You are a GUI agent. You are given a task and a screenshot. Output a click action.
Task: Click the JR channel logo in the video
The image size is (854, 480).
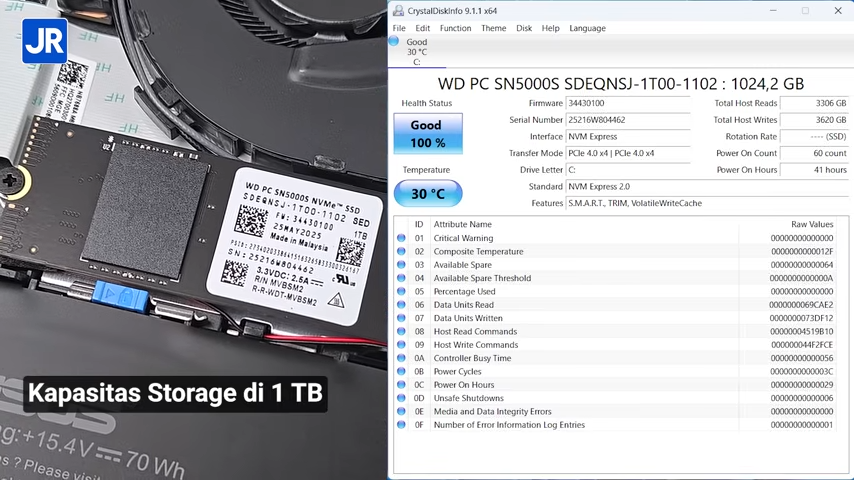(45, 41)
